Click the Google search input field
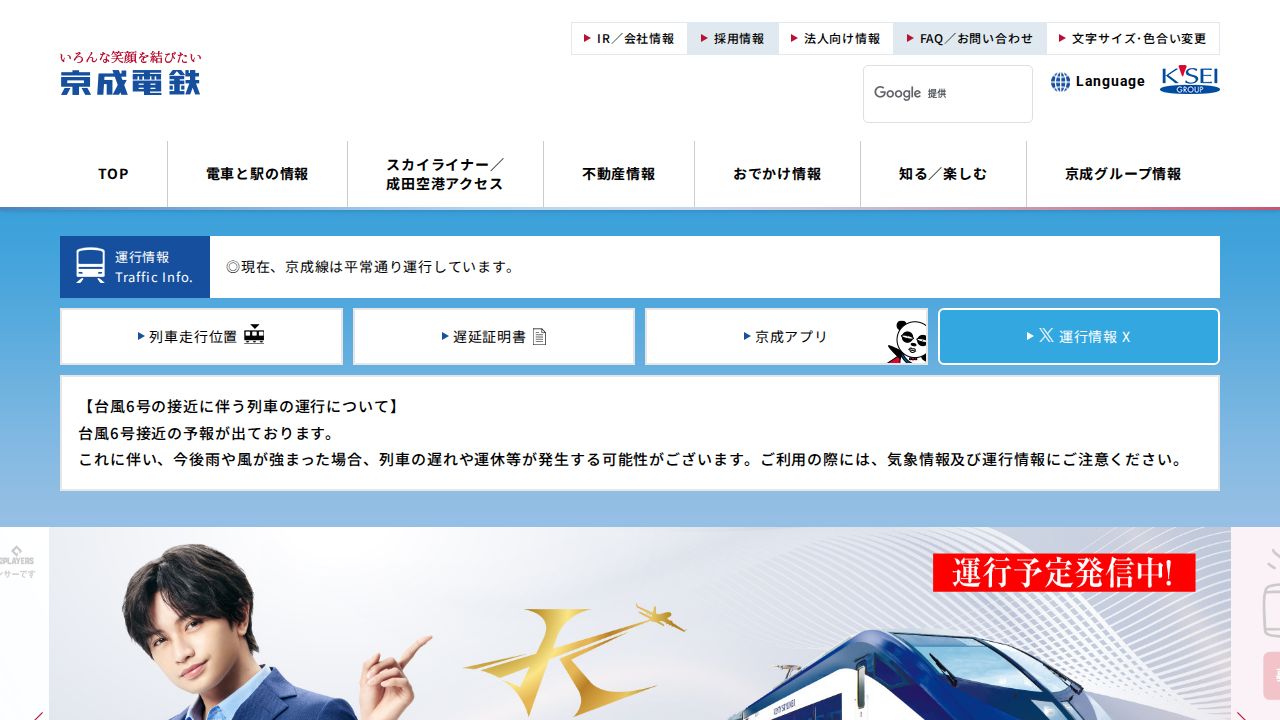Image resolution: width=1280 pixels, height=720 pixels. [x=948, y=94]
